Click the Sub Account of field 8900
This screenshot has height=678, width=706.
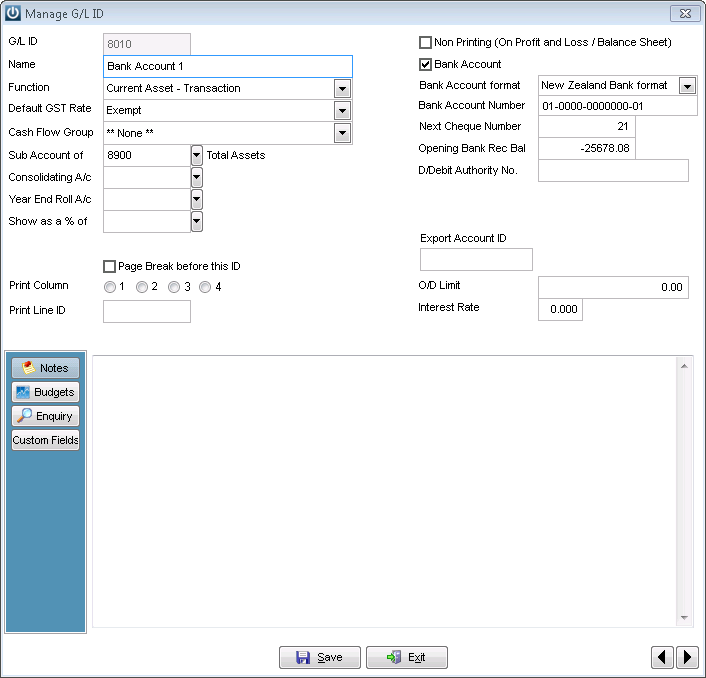pyautogui.click(x=147, y=155)
